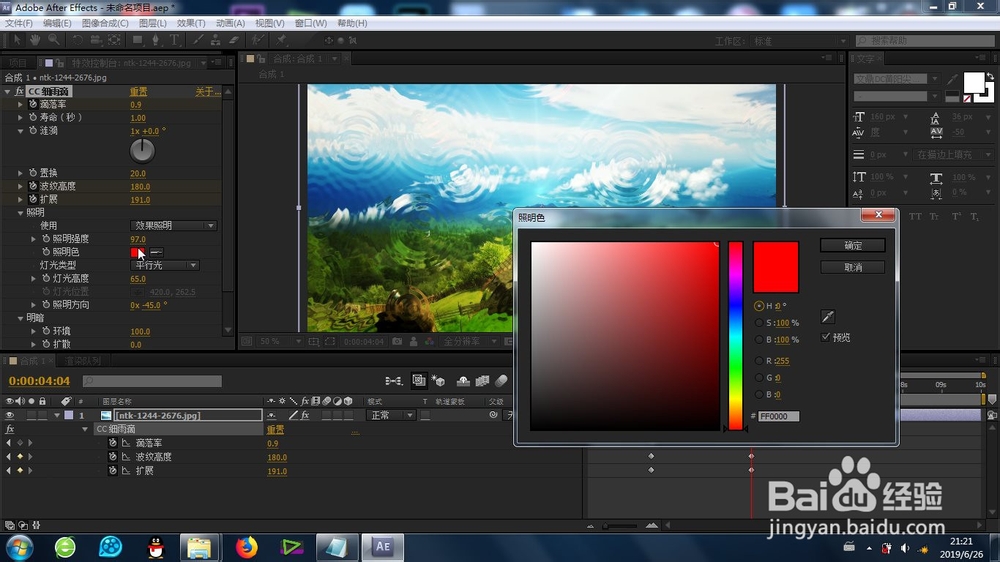Select the Eraser tool
This screenshot has height=562, width=1000.
coord(234,40)
